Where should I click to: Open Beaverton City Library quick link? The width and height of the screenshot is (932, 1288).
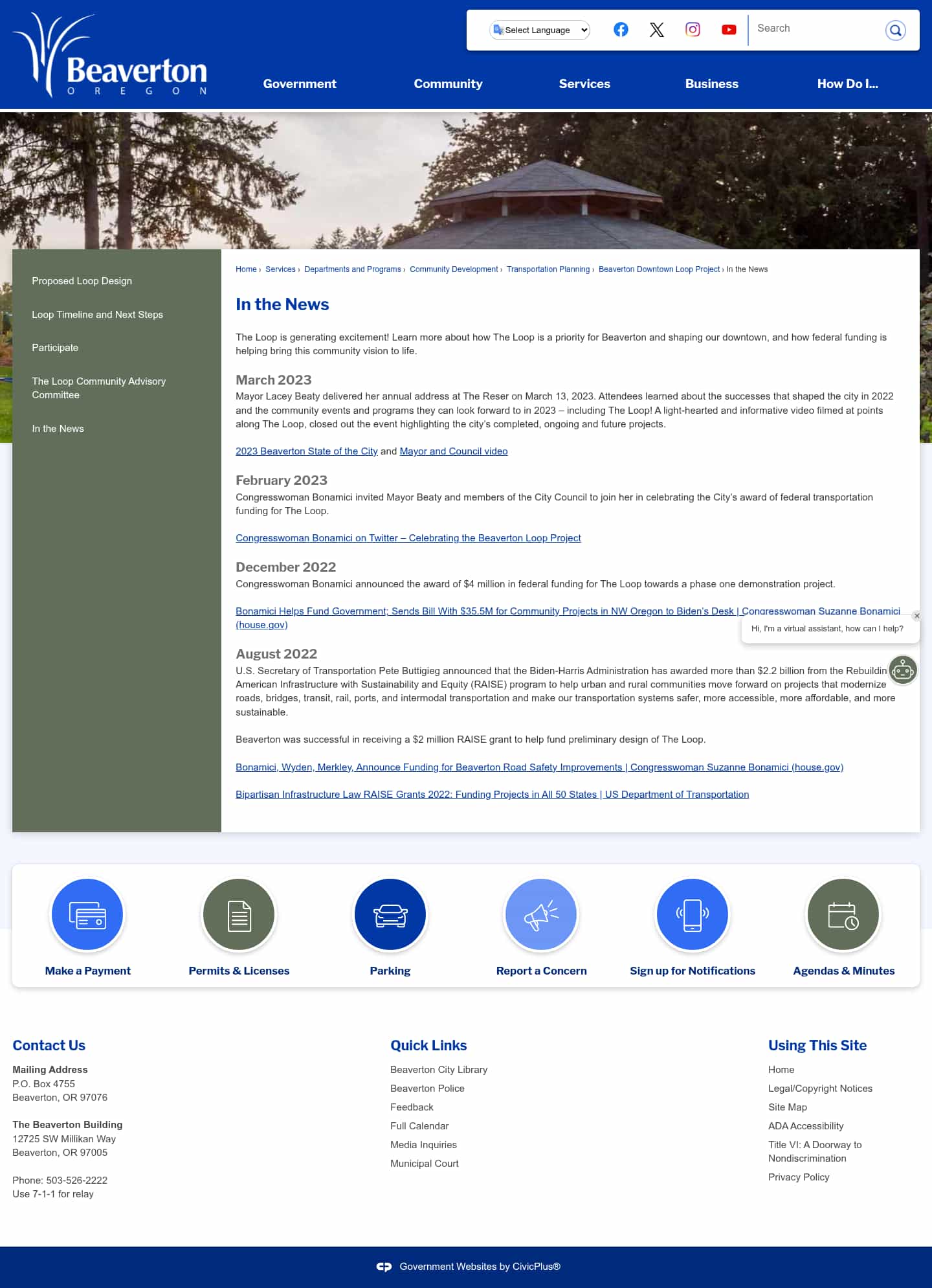click(x=439, y=1070)
